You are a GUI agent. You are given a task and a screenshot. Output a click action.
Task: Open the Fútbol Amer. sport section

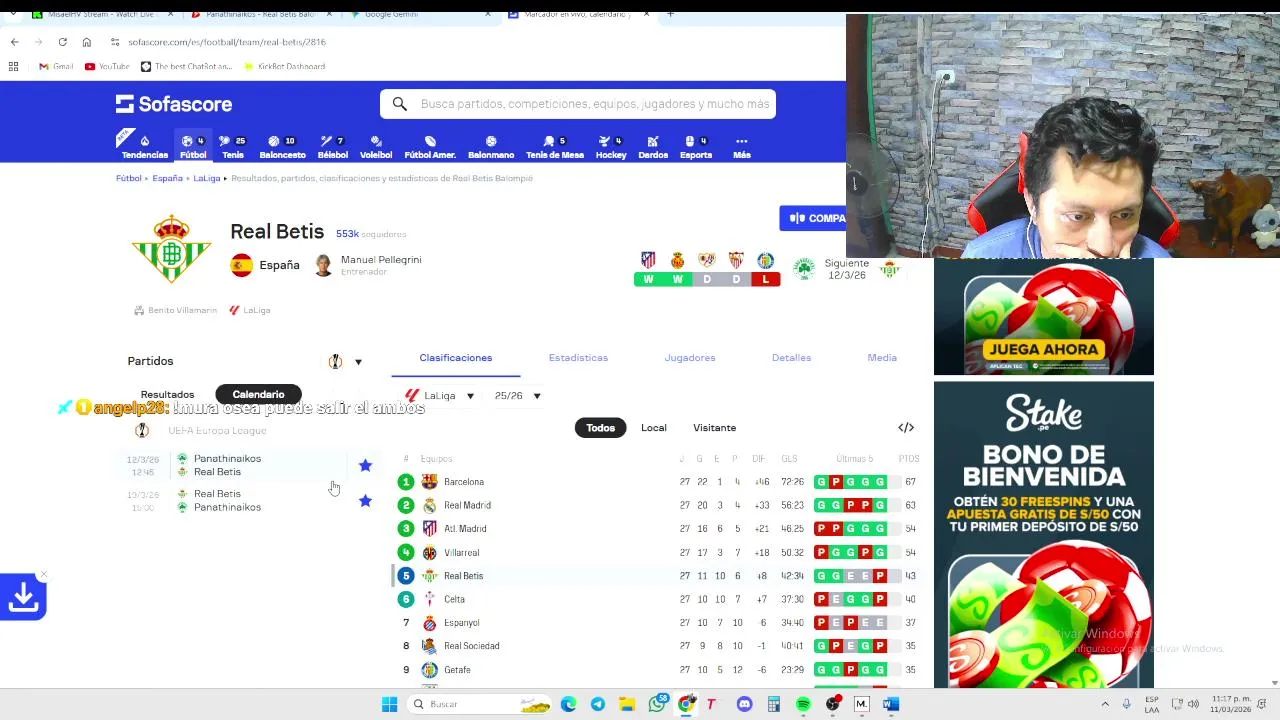click(430, 147)
